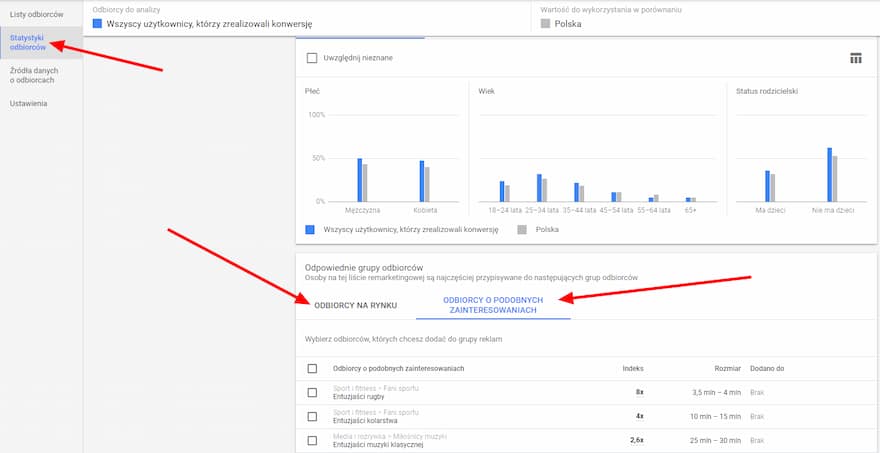The width and height of the screenshot is (880, 453).
Task: Click the grey Polska swatch in the header
Action: click(x=545, y=24)
